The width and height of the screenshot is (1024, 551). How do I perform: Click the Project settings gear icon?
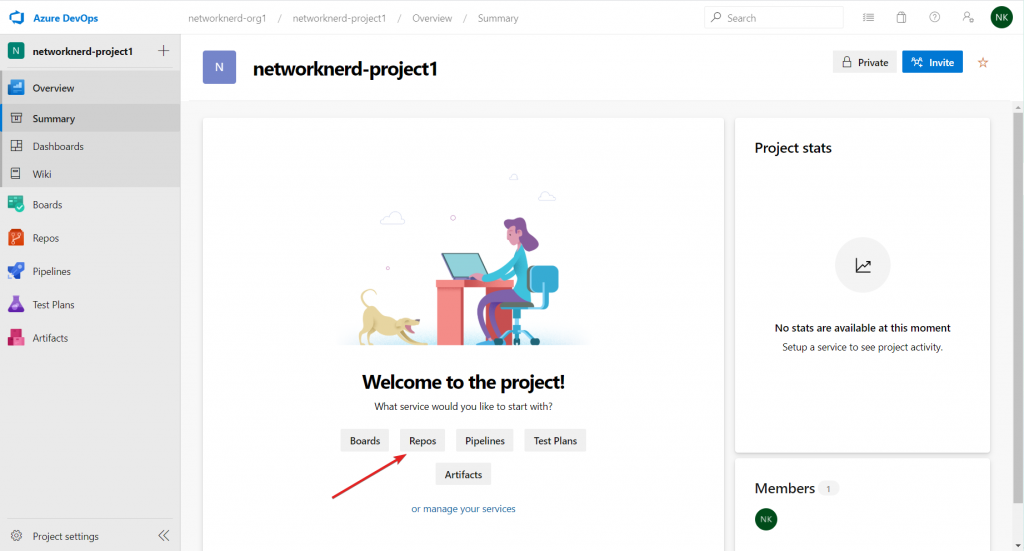coord(16,536)
